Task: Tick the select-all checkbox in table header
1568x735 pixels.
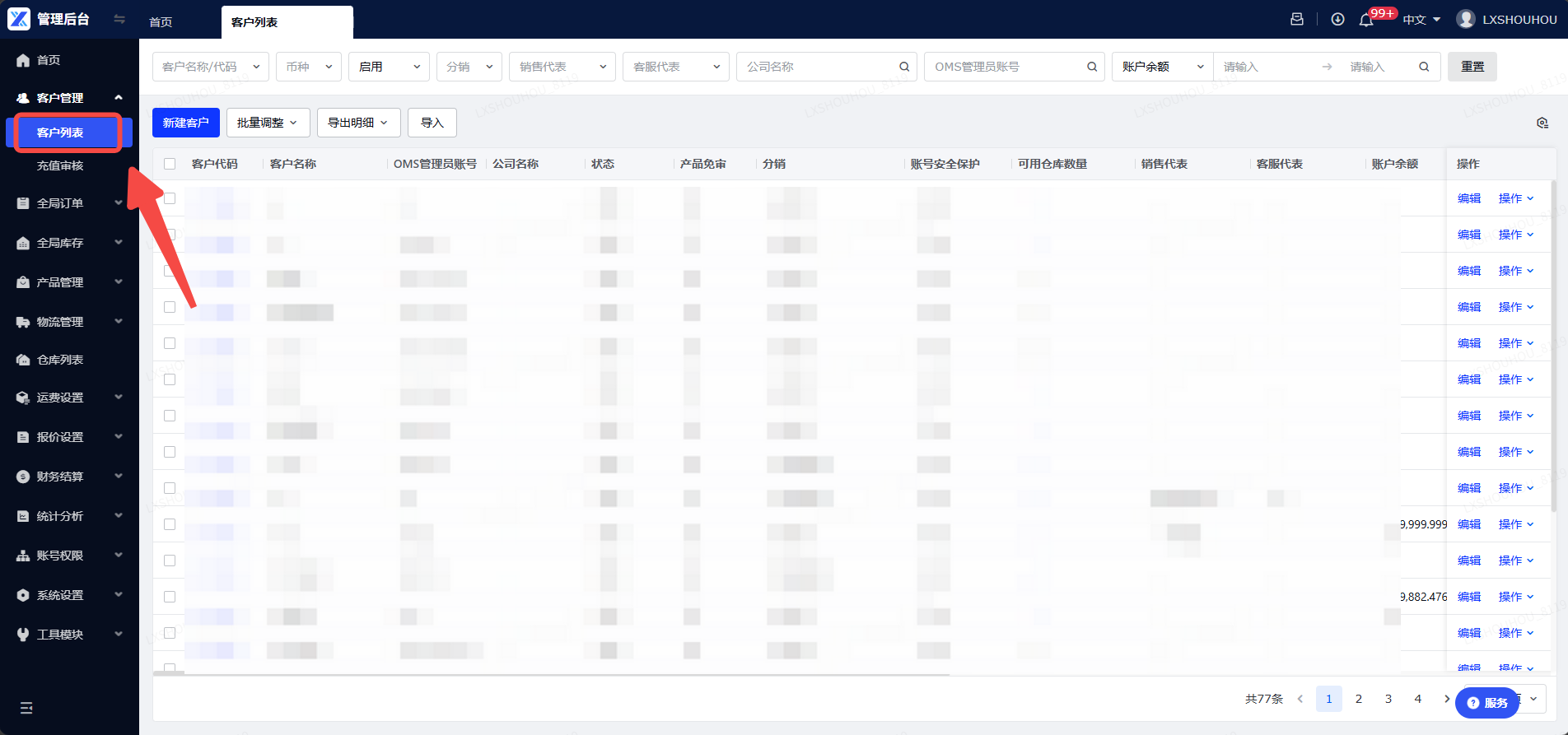Action: pos(170,164)
